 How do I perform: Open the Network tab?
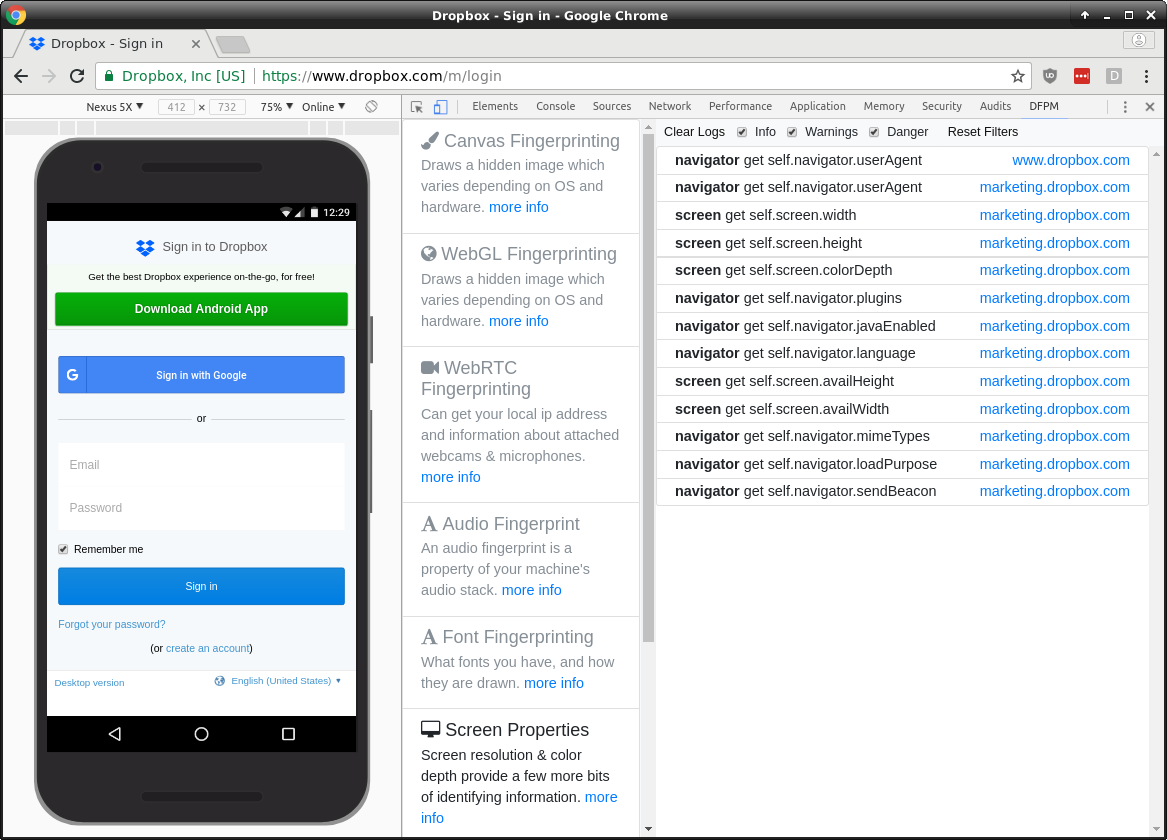(670, 106)
